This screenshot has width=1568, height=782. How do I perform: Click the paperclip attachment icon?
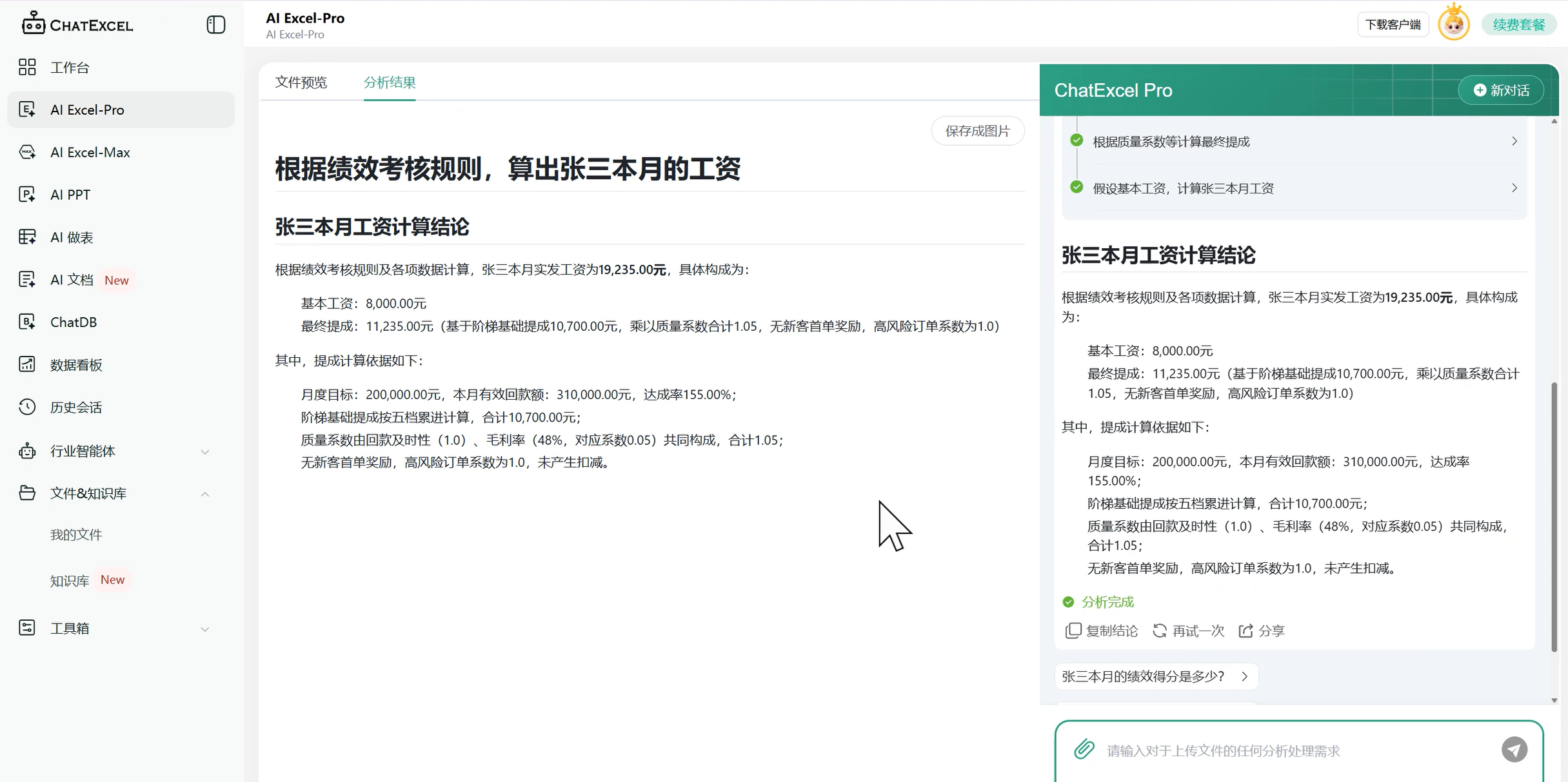coord(1084,749)
